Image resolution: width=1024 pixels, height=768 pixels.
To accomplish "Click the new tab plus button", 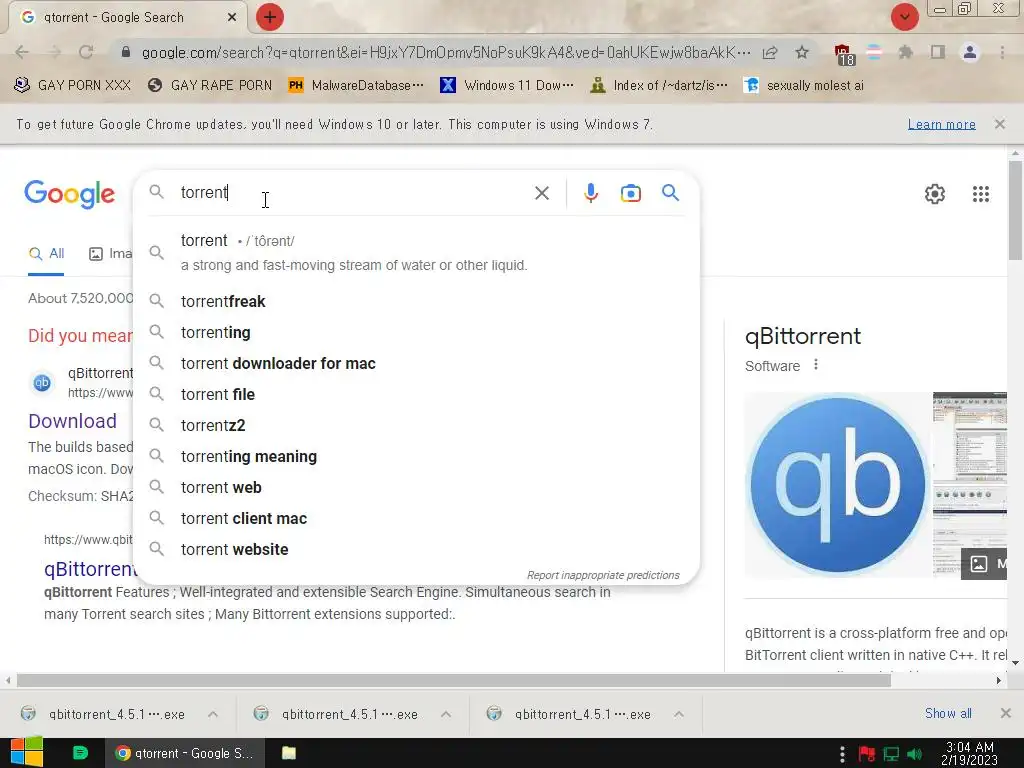I will click(270, 18).
